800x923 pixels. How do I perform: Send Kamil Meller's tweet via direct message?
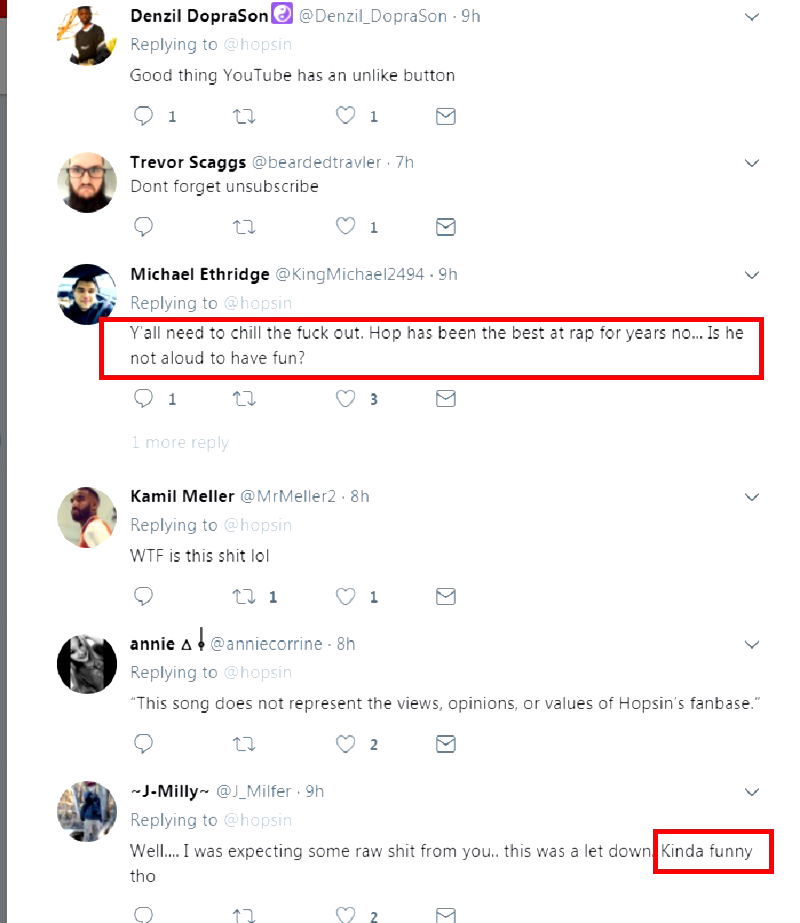click(446, 597)
